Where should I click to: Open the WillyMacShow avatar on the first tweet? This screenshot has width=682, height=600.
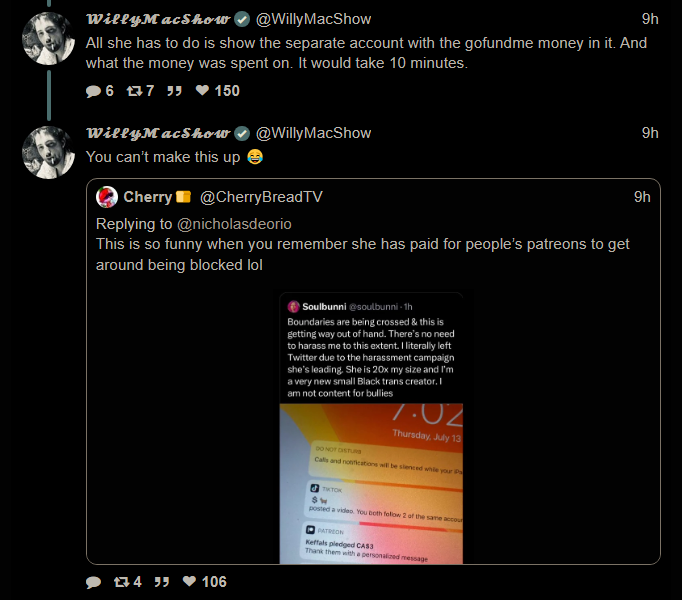coord(48,39)
